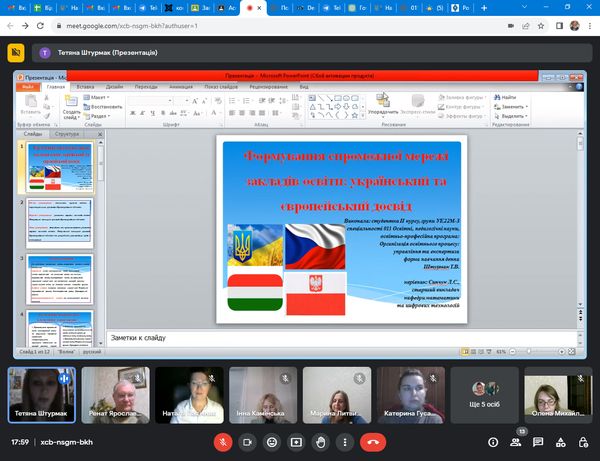600x461 pixels.
Task: Open the more options three-dot menu
Action: click(x=345, y=441)
